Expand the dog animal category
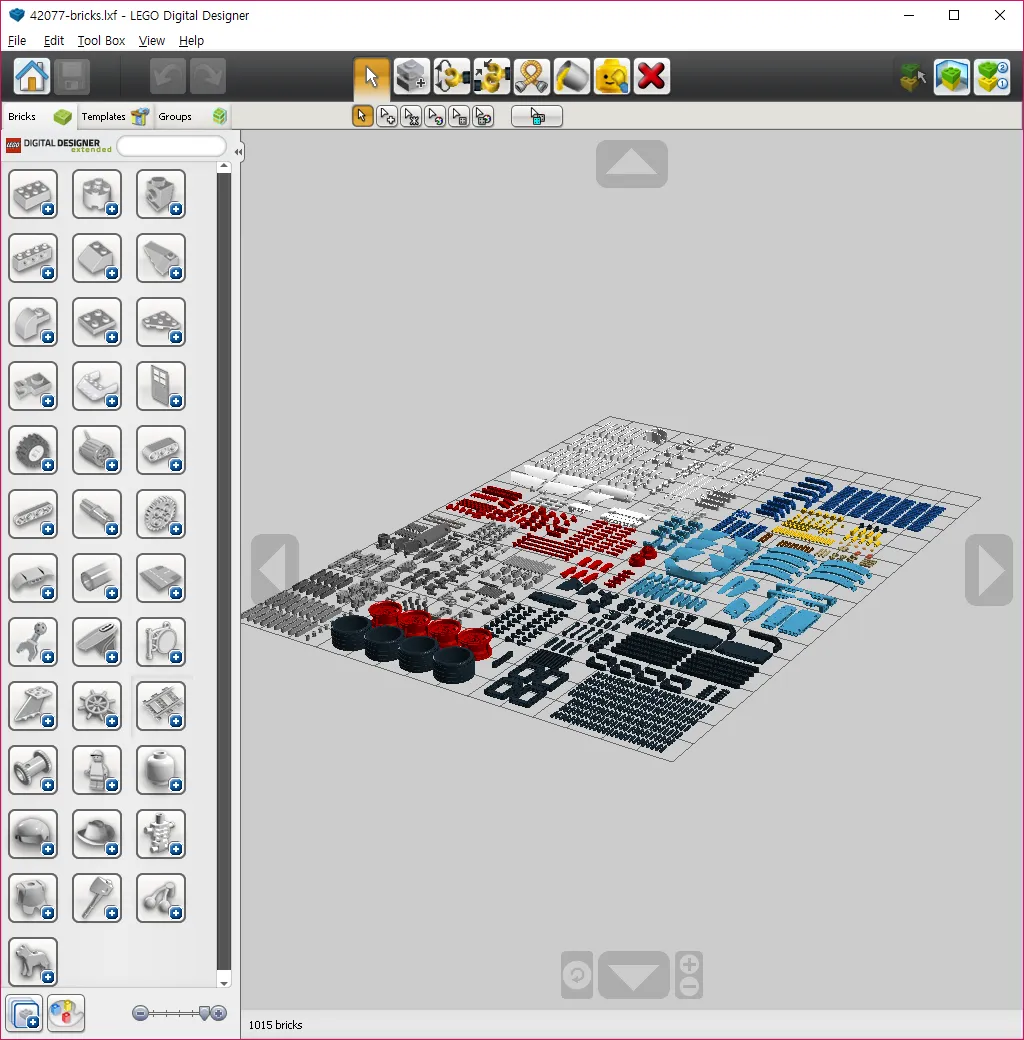This screenshot has width=1024, height=1040. 33,962
